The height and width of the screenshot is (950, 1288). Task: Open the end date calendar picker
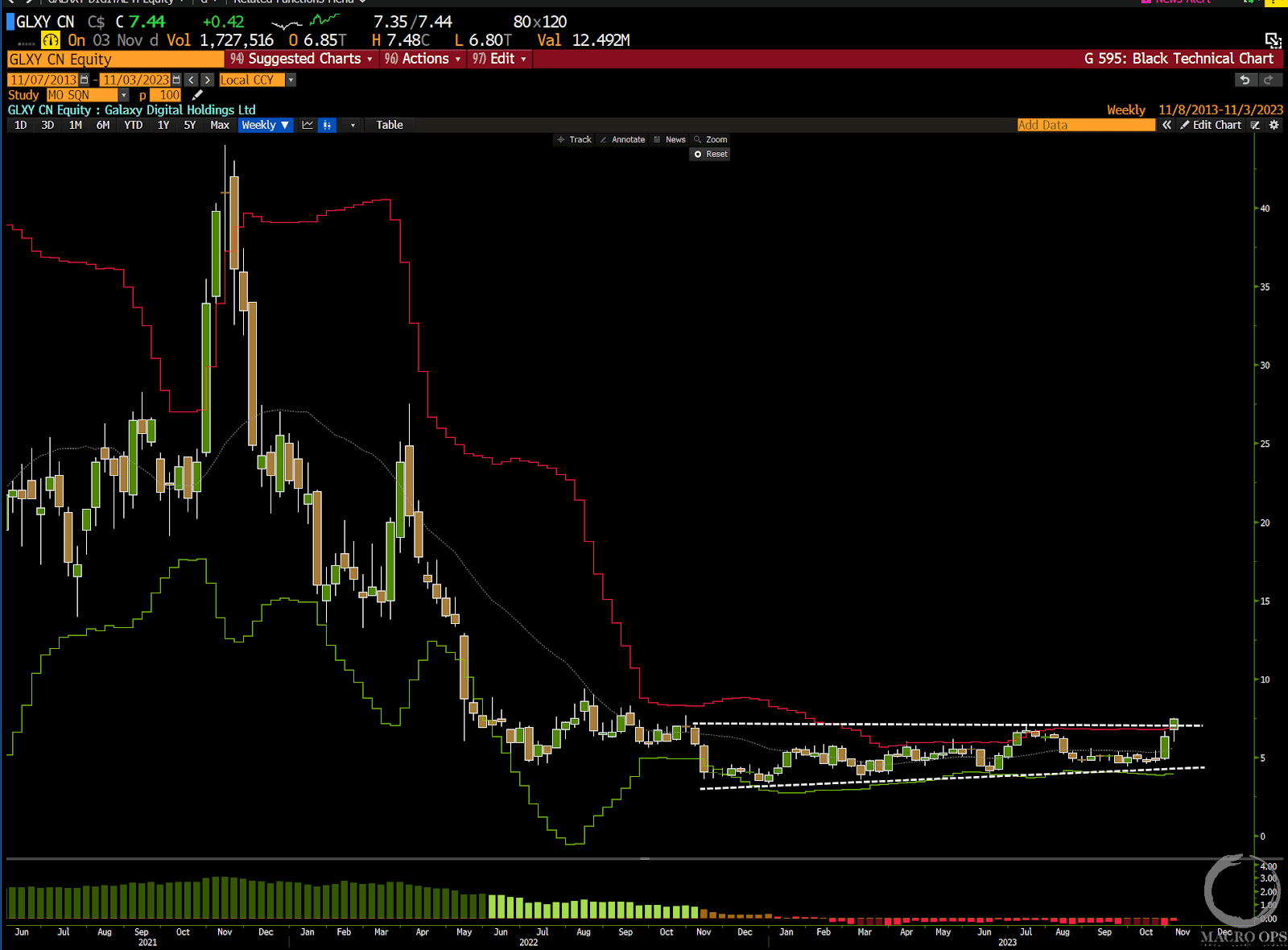176,80
